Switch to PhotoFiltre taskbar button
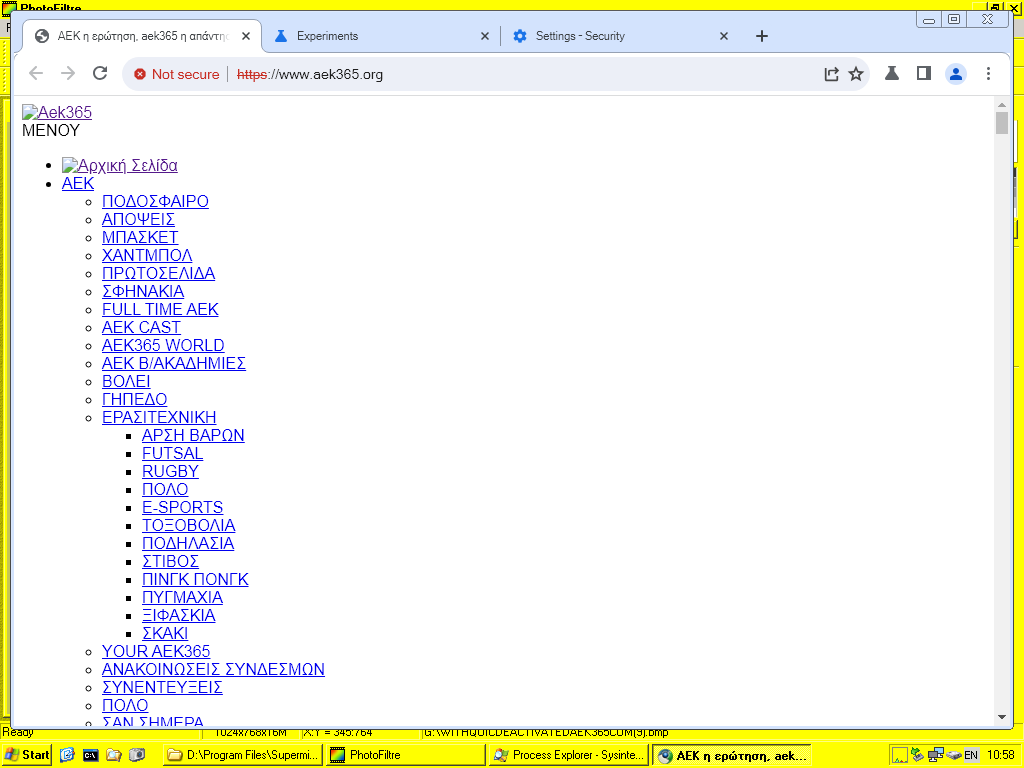The width and height of the screenshot is (1024, 768). (x=406, y=755)
